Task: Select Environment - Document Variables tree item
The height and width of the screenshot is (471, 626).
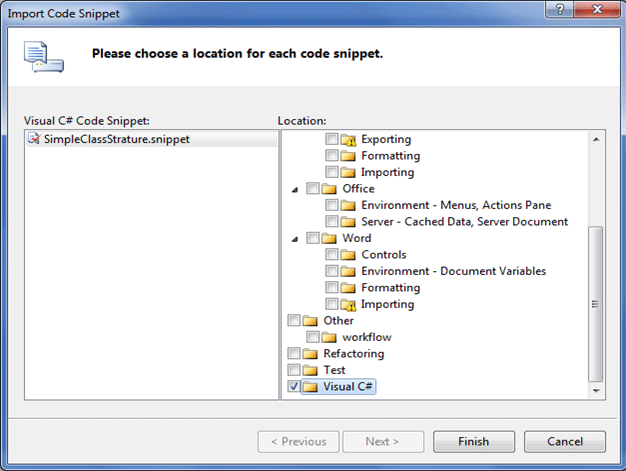Action: click(453, 271)
